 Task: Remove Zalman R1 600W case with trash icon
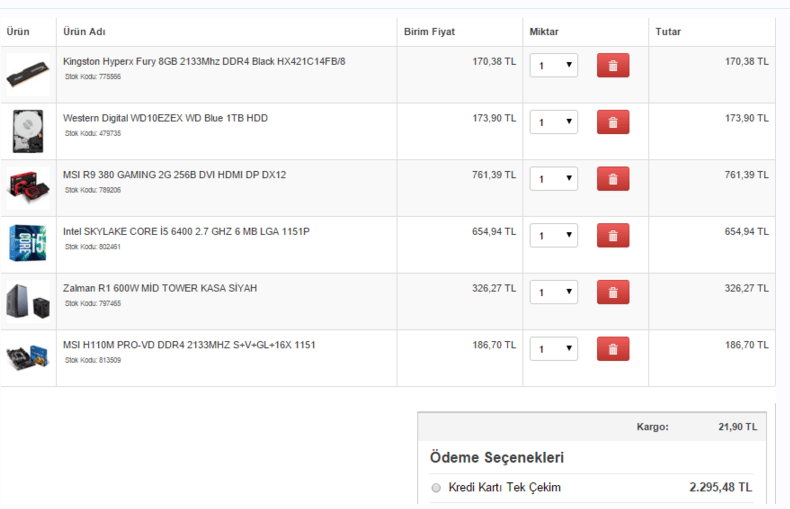(x=613, y=292)
